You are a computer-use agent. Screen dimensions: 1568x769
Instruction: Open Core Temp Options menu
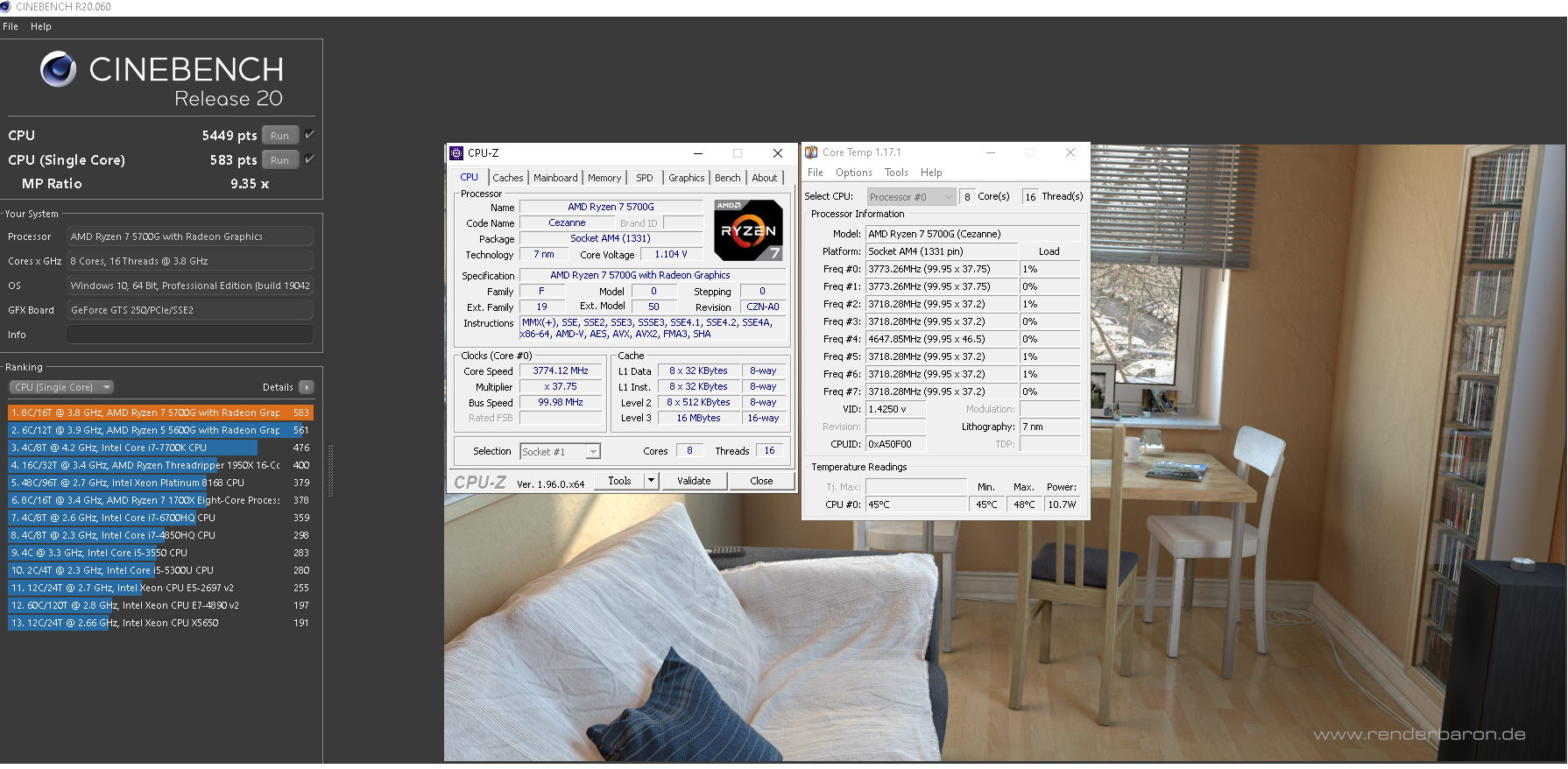853,173
